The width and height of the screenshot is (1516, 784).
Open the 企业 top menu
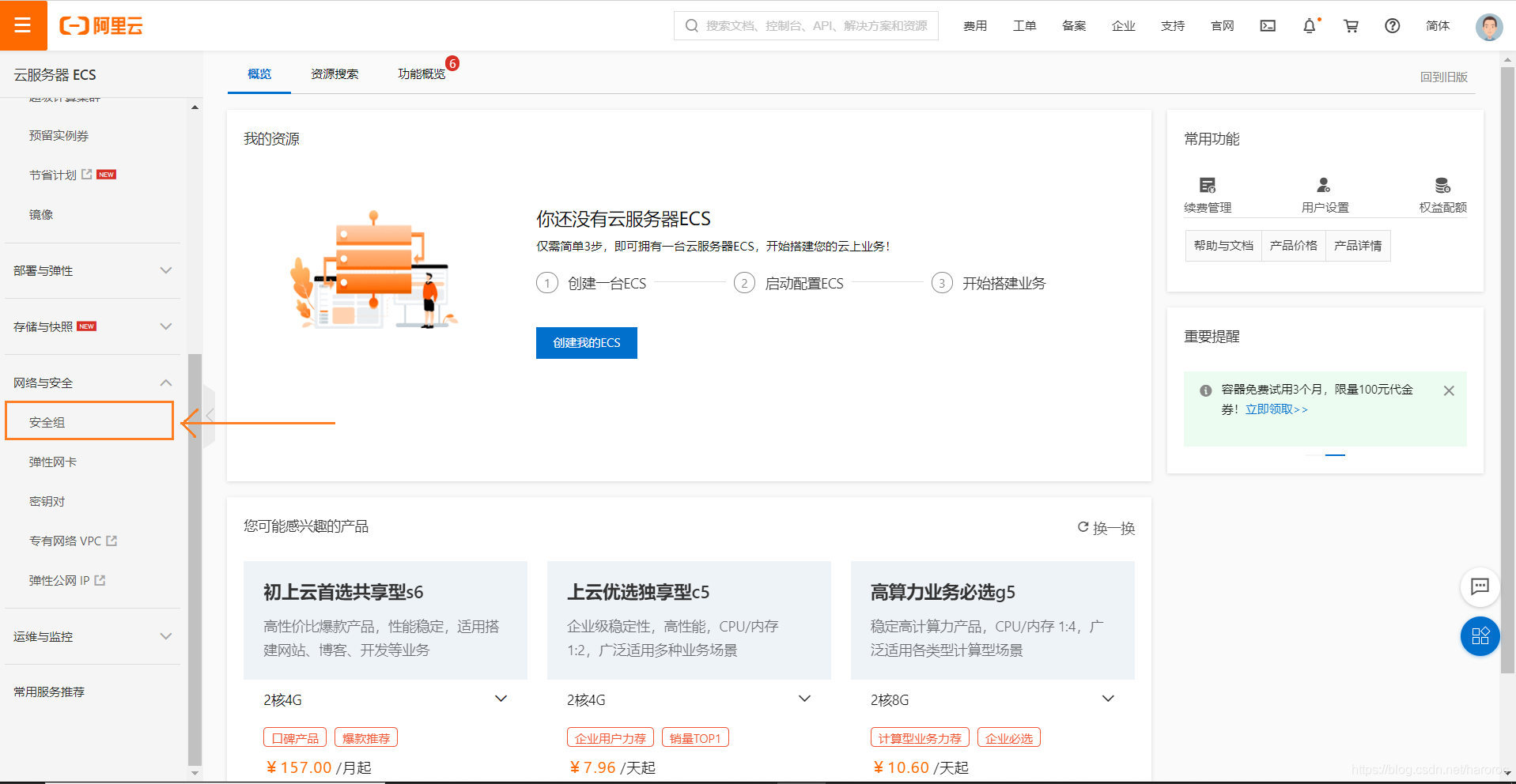pos(1123,26)
